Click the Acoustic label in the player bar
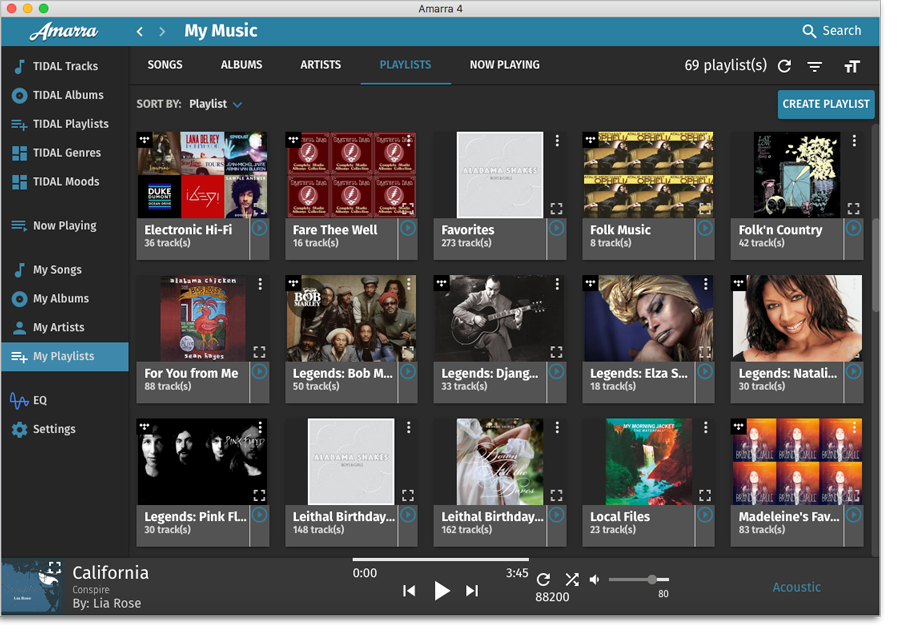Viewport: 900px width, 636px height. pos(796,587)
